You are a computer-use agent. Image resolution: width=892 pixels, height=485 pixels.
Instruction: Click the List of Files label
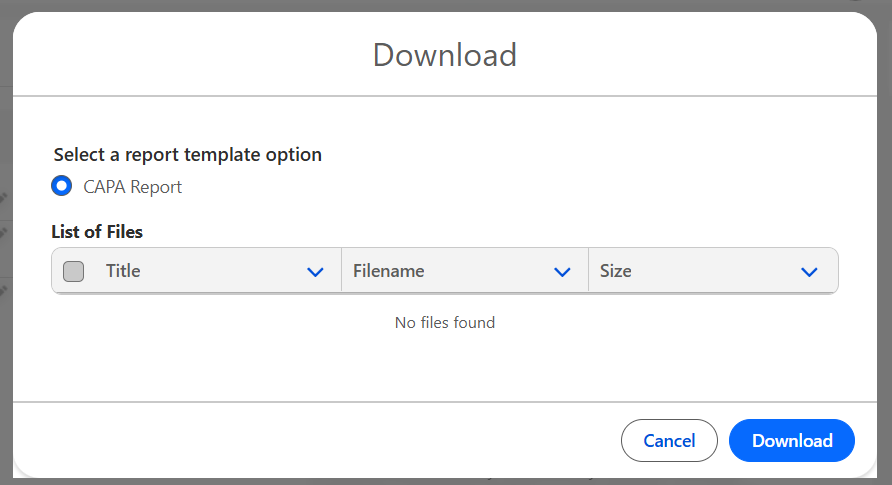coord(97,232)
